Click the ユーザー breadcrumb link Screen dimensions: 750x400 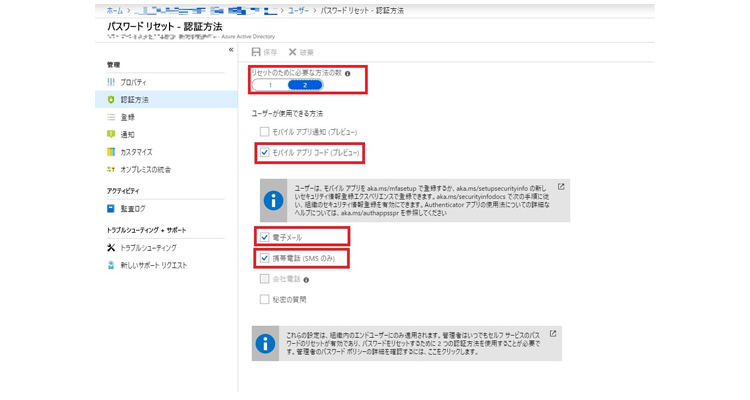tap(298, 11)
